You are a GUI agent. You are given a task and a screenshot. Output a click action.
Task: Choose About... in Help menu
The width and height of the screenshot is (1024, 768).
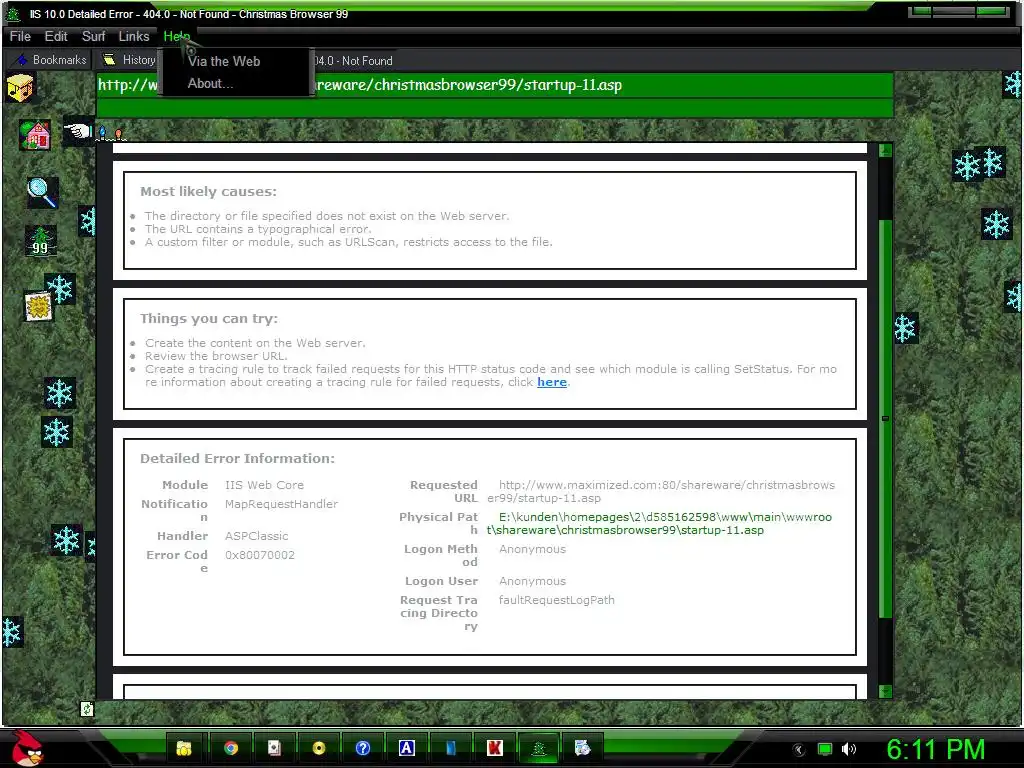pos(210,84)
